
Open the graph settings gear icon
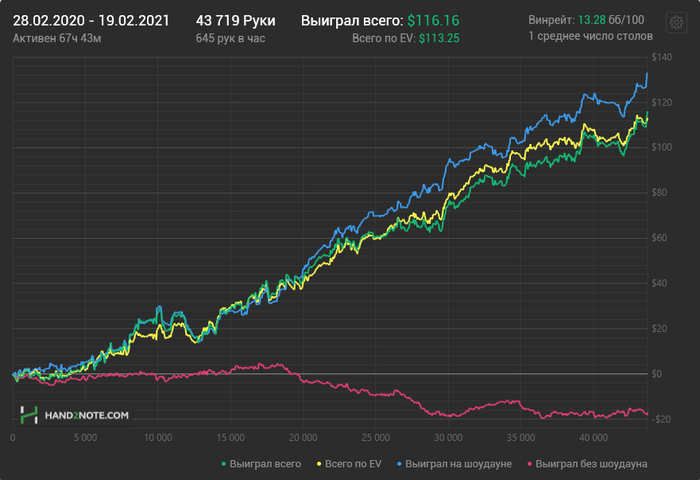tap(676, 22)
